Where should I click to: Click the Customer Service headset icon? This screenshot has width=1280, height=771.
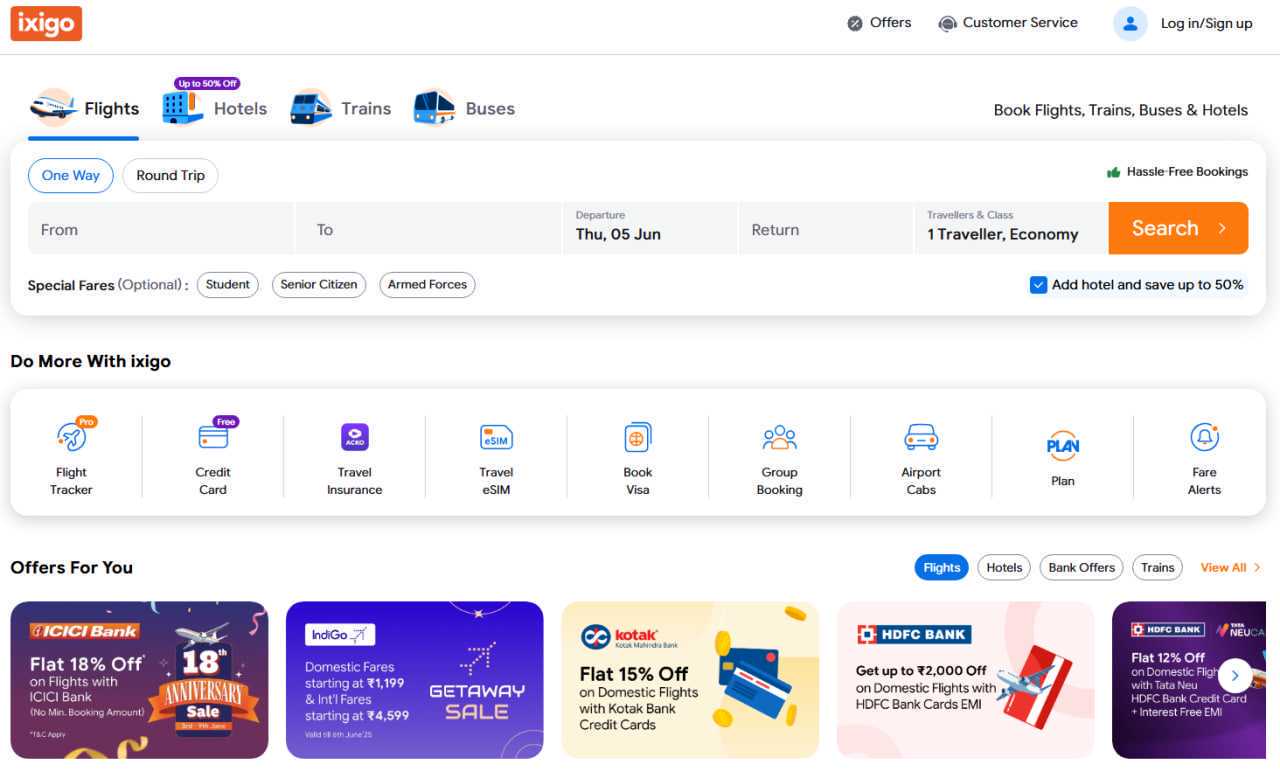[947, 23]
